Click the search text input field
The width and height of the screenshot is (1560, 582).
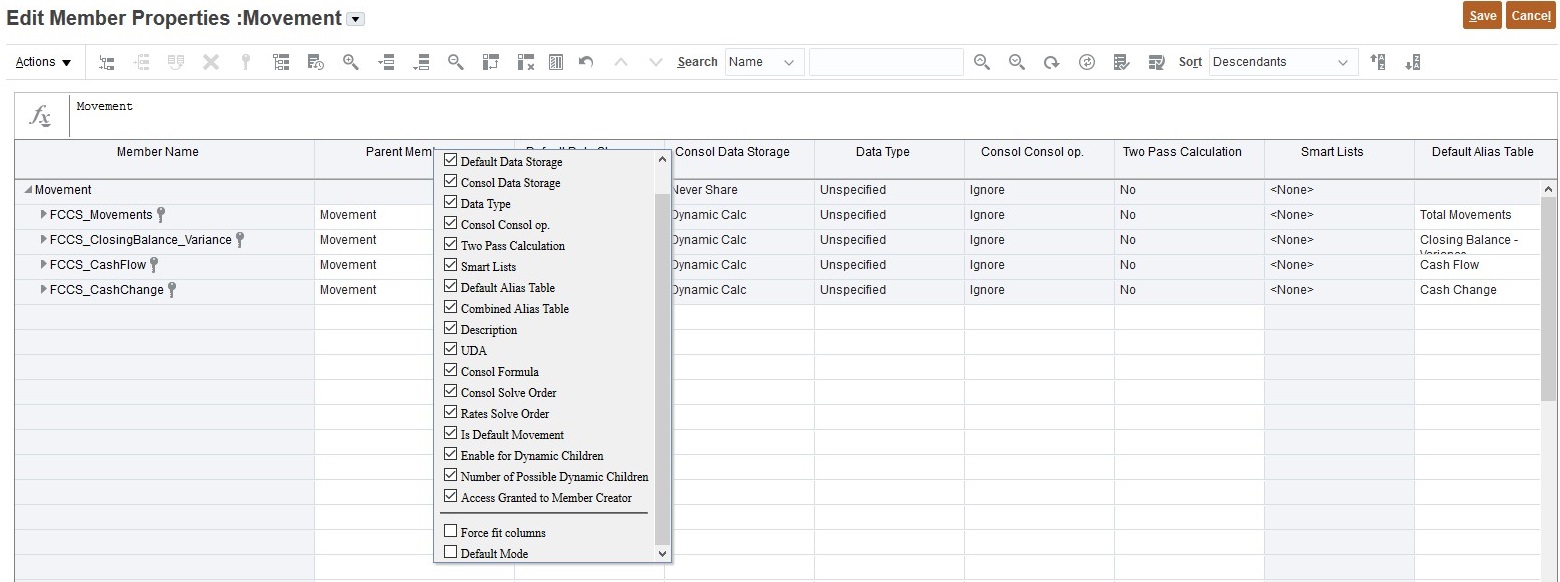point(886,62)
